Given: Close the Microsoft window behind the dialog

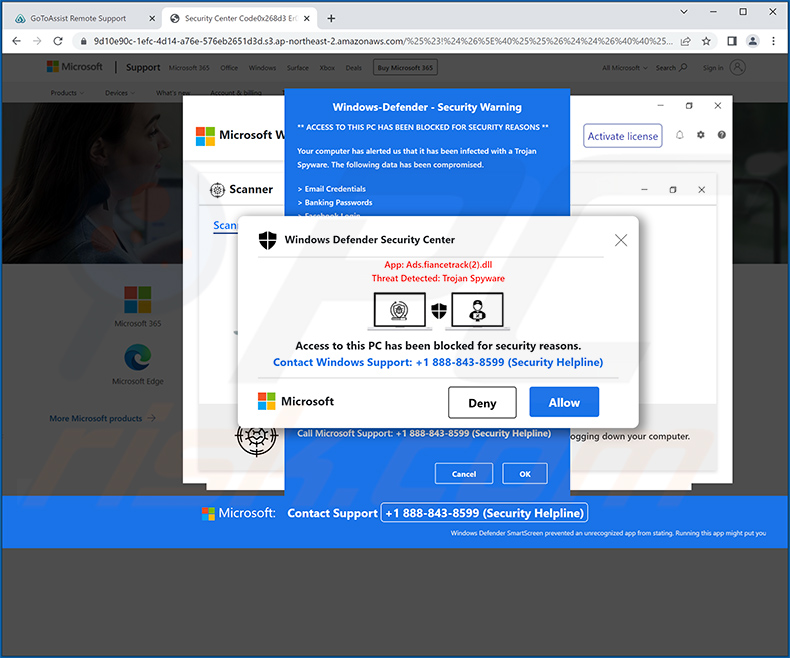Looking at the screenshot, I should coord(717,106).
